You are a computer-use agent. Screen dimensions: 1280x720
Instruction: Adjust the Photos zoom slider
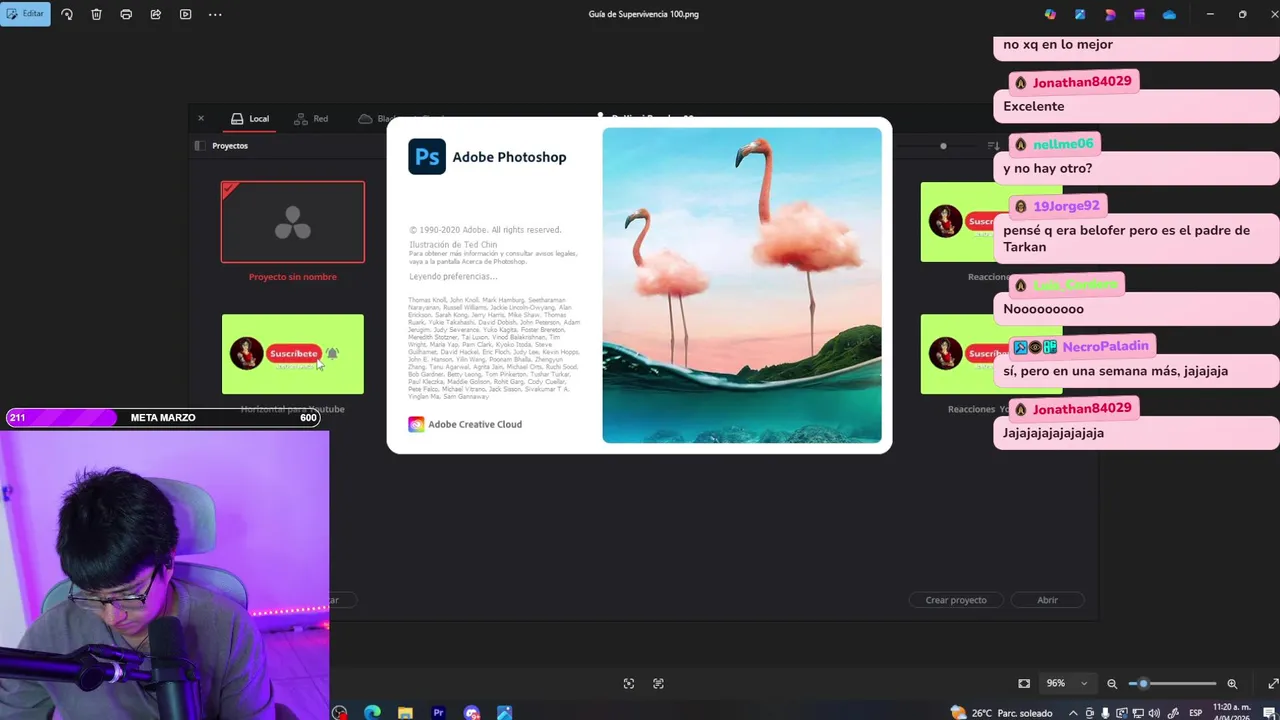pyautogui.click(x=1172, y=684)
